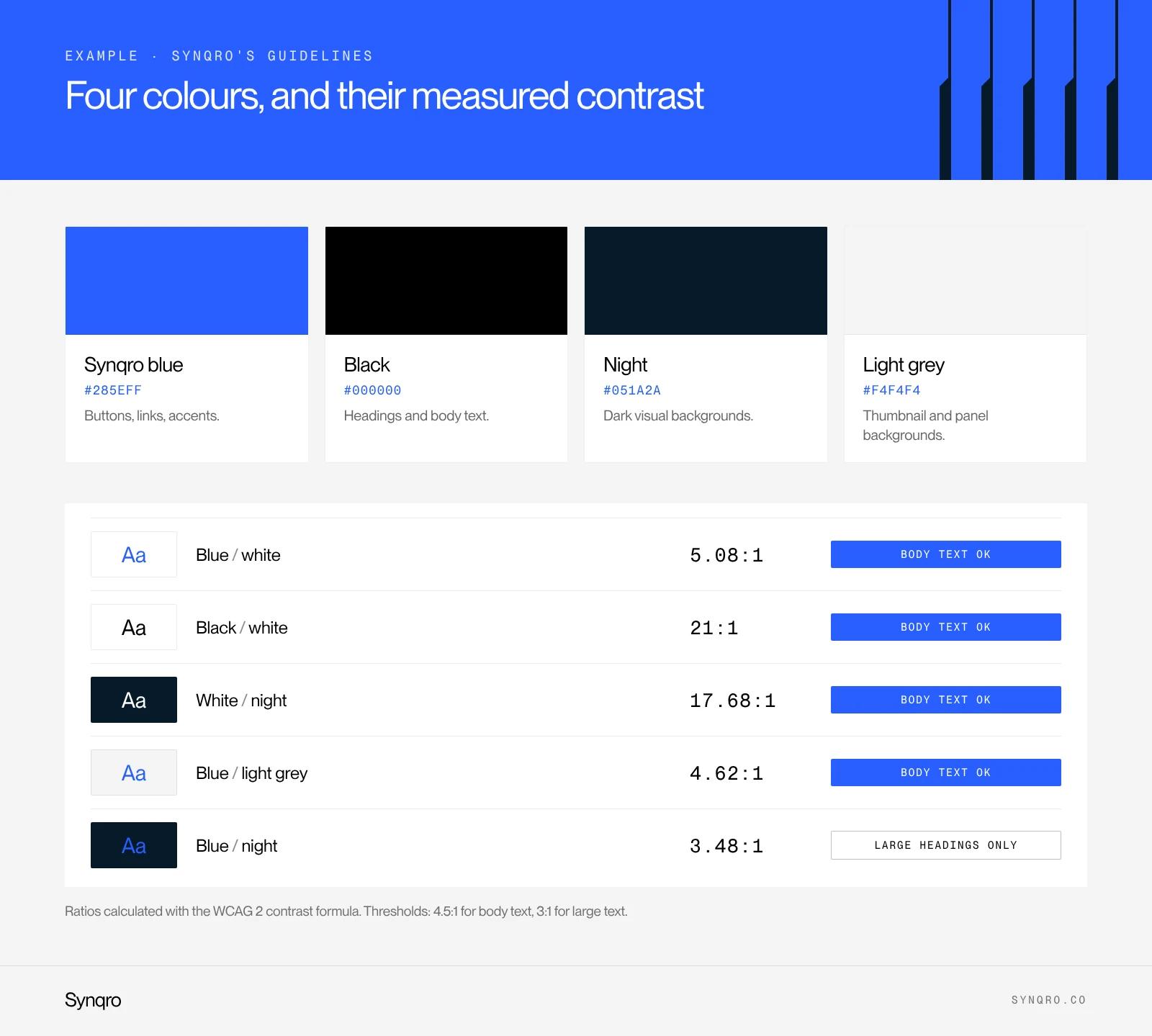Click BODY TEXT OK badge beside 21:1
This screenshot has height=1036, width=1152.
(946, 627)
